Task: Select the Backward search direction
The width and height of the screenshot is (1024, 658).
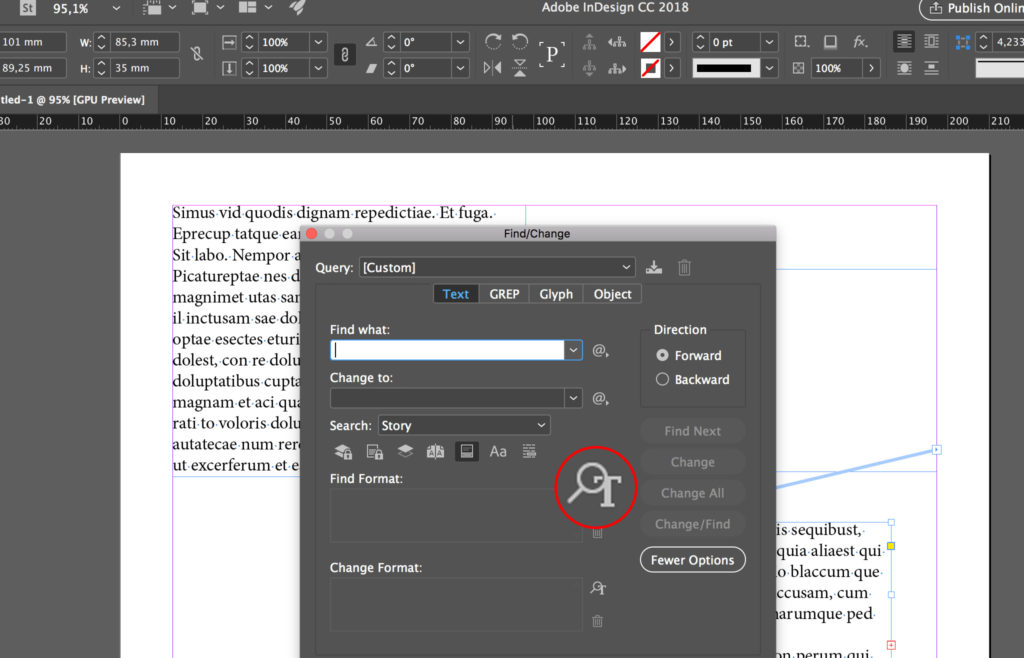Action: pyautogui.click(x=662, y=379)
